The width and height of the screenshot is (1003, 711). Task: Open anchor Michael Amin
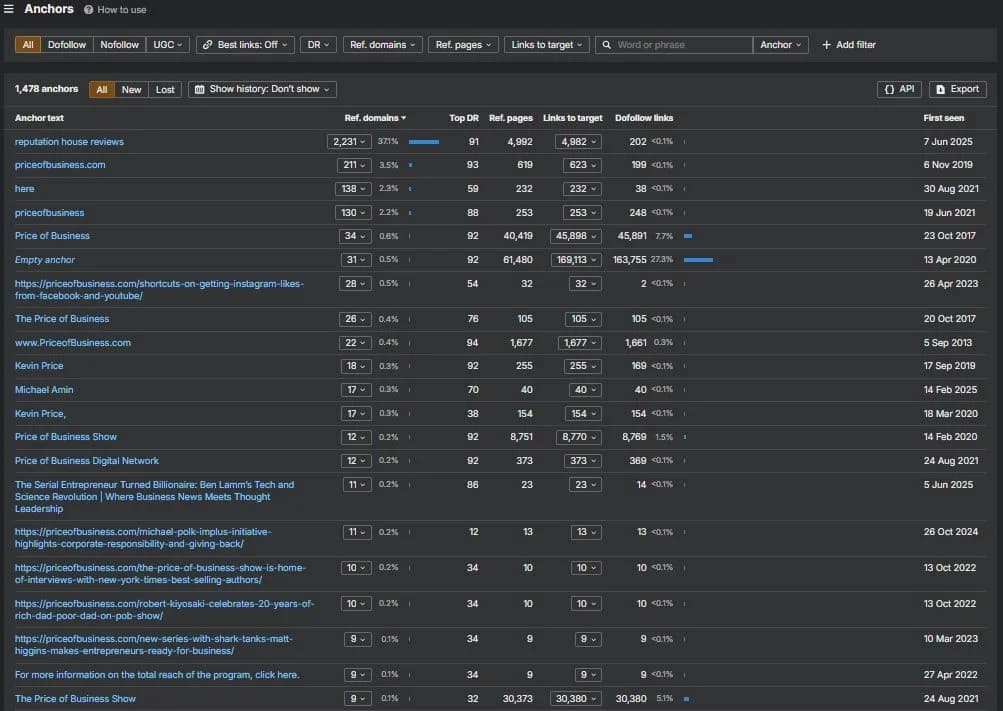point(44,390)
